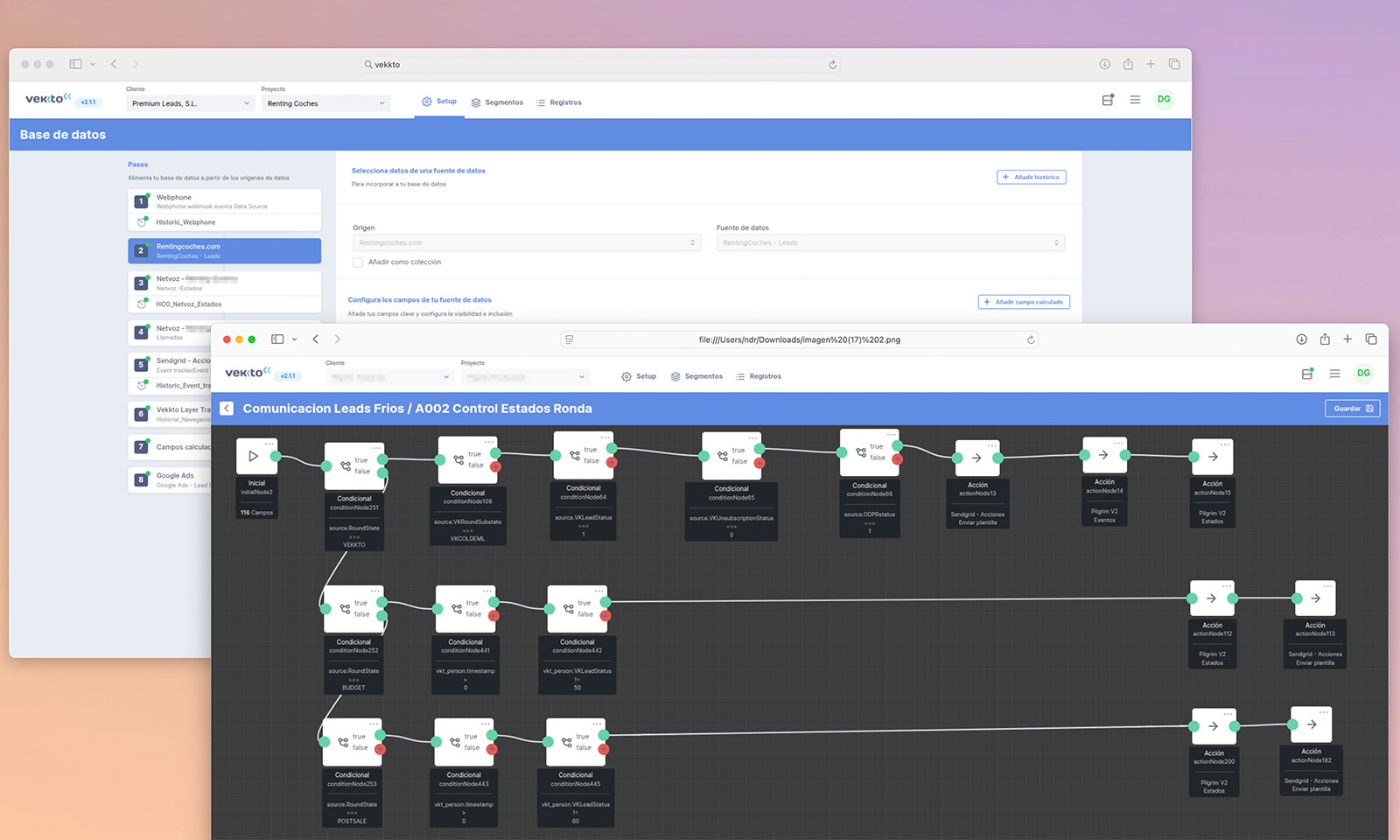Open calendar icon in front window header
Image resolution: width=1400 pixels, height=840 pixels.
point(1307,374)
